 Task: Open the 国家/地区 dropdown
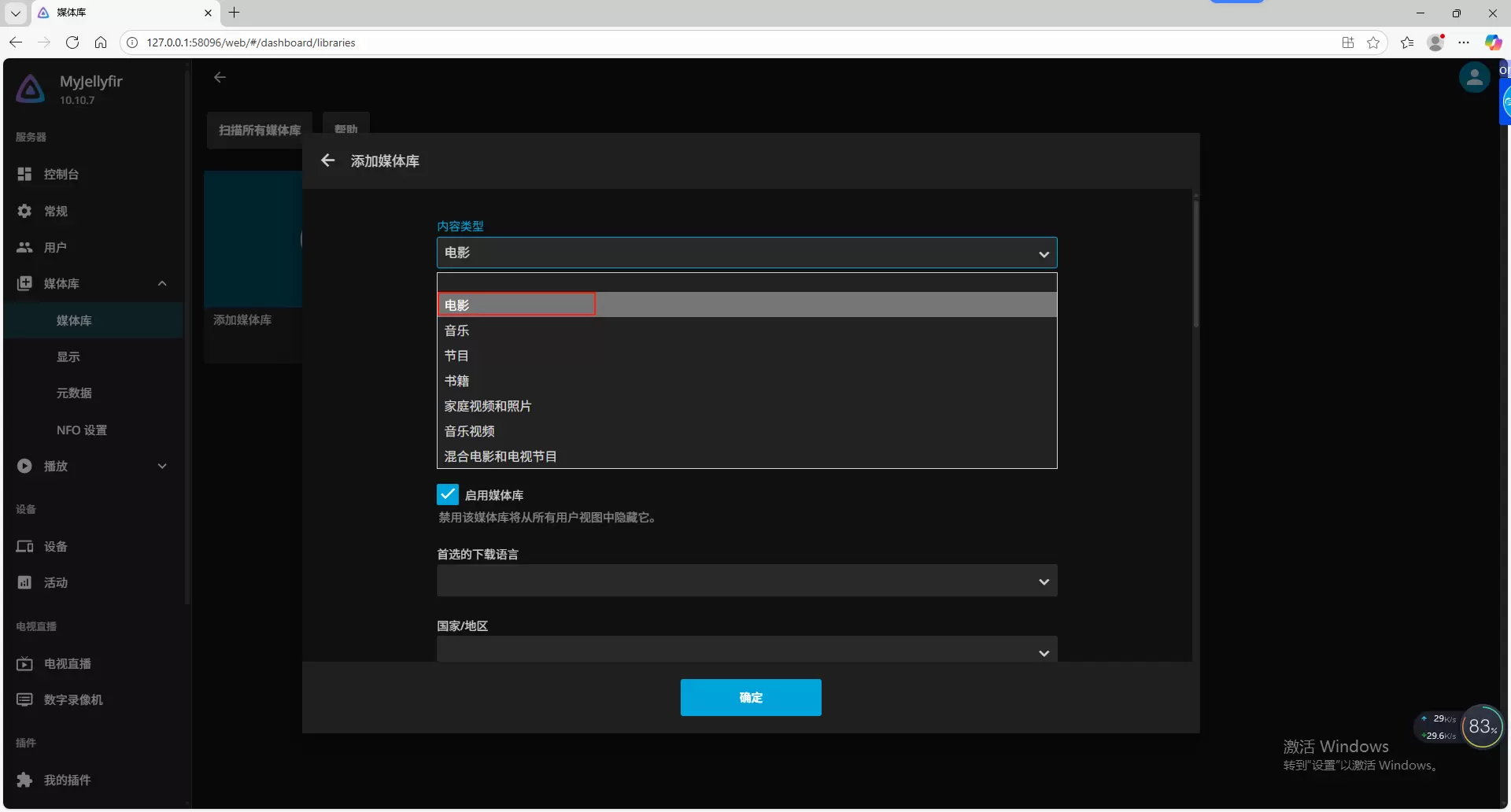coord(746,651)
